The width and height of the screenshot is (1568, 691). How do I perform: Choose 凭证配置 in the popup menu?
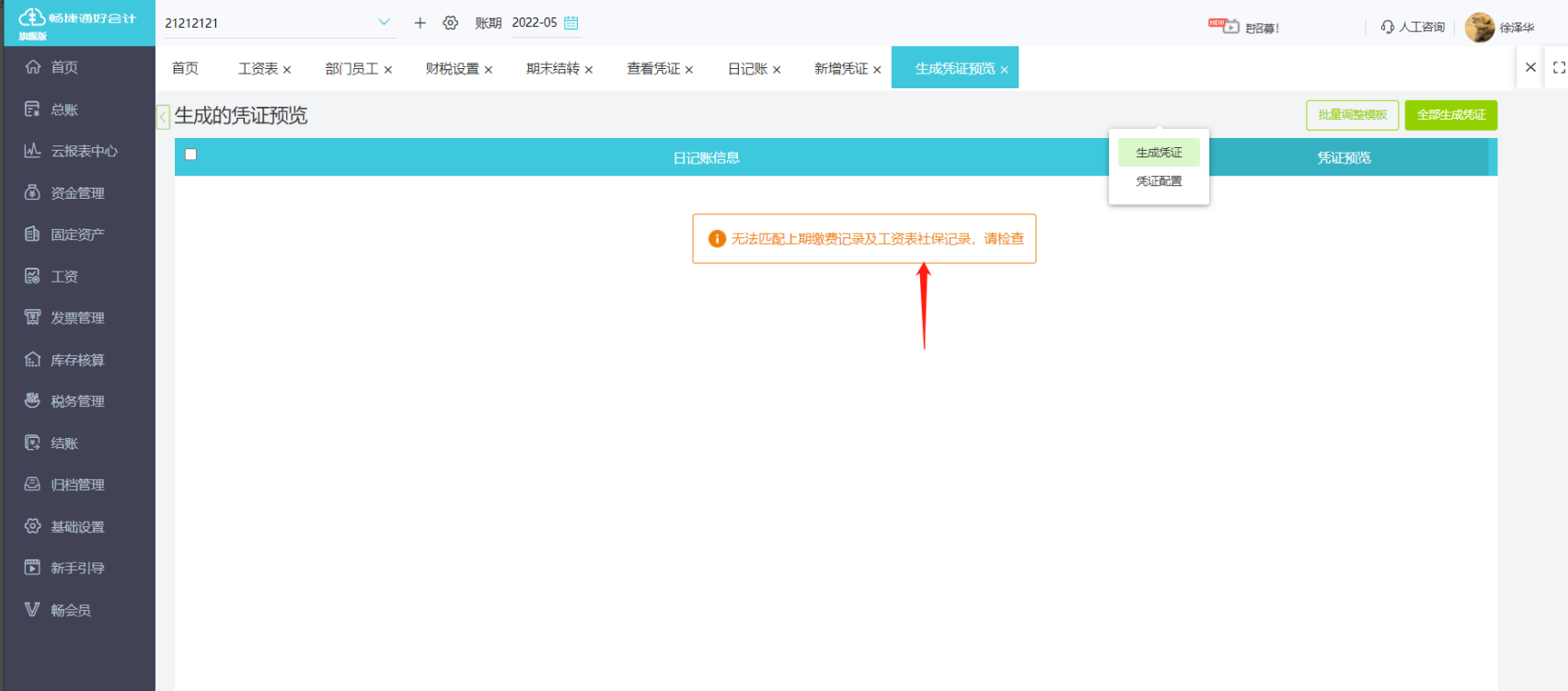pos(1159,181)
